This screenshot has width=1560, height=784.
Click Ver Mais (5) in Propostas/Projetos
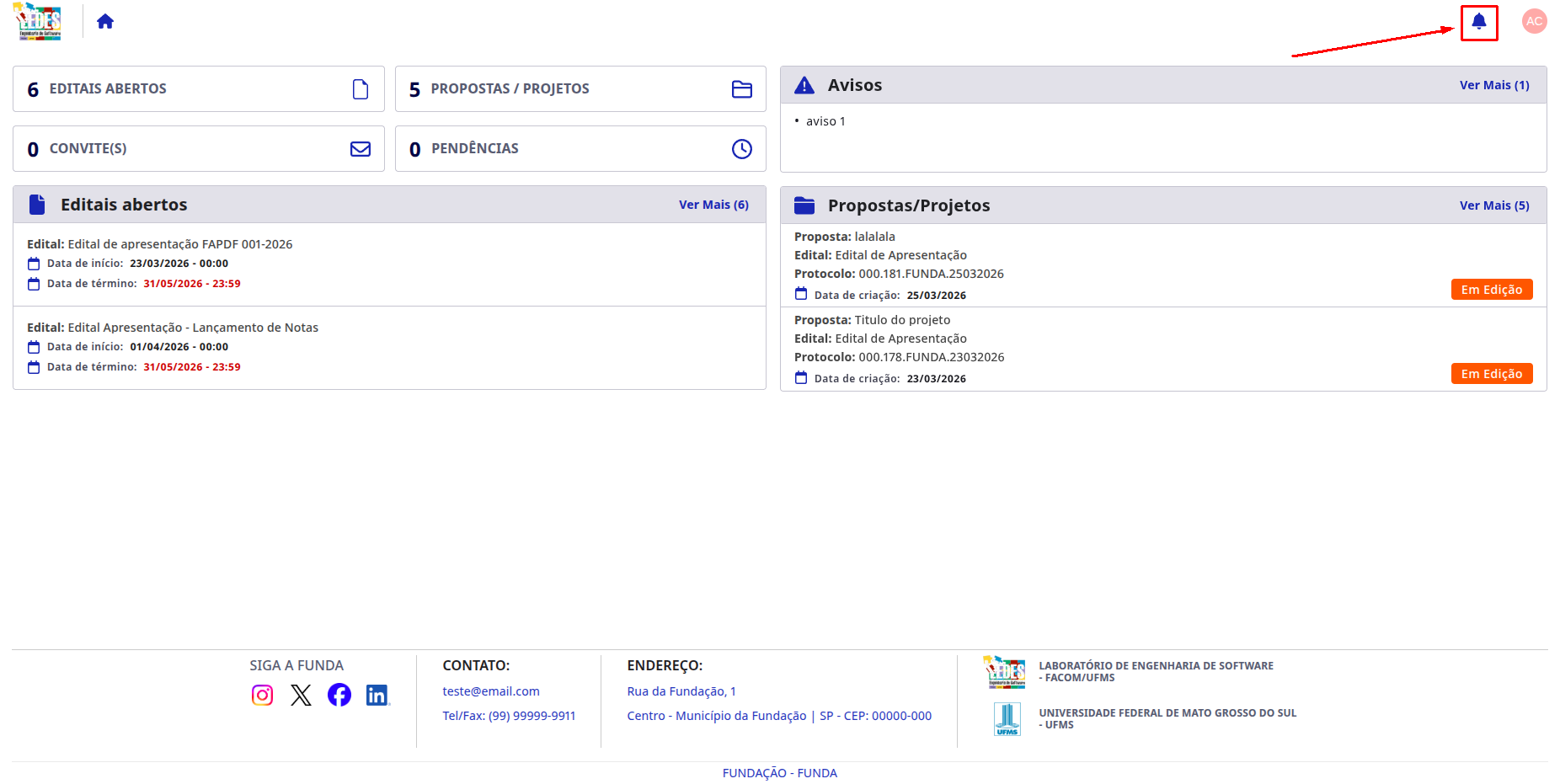[x=1494, y=205]
